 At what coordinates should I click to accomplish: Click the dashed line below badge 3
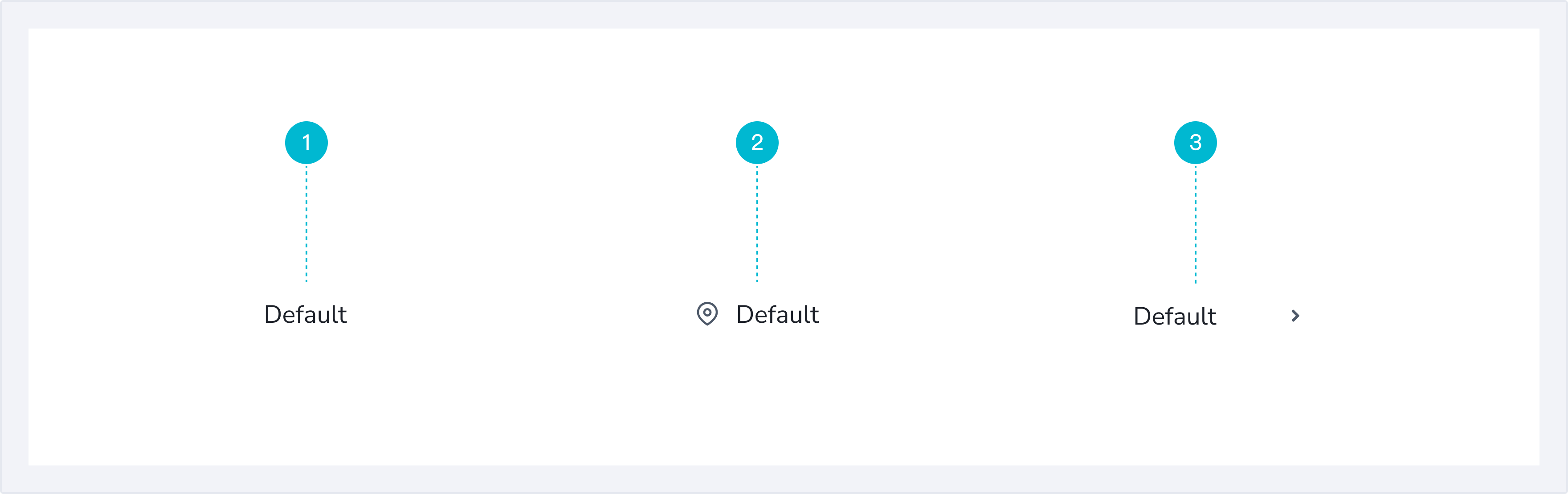[1195, 224]
